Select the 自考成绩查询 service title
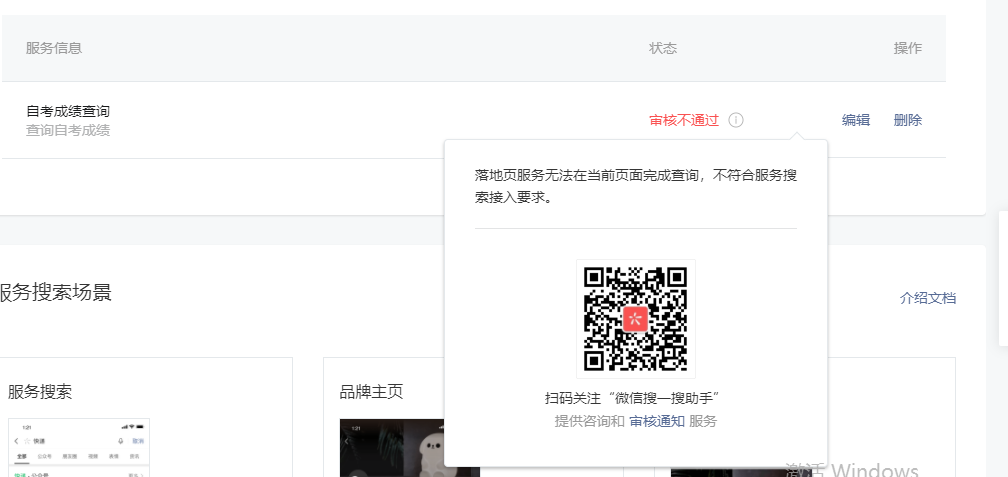The width and height of the screenshot is (1008, 477). point(68,111)
